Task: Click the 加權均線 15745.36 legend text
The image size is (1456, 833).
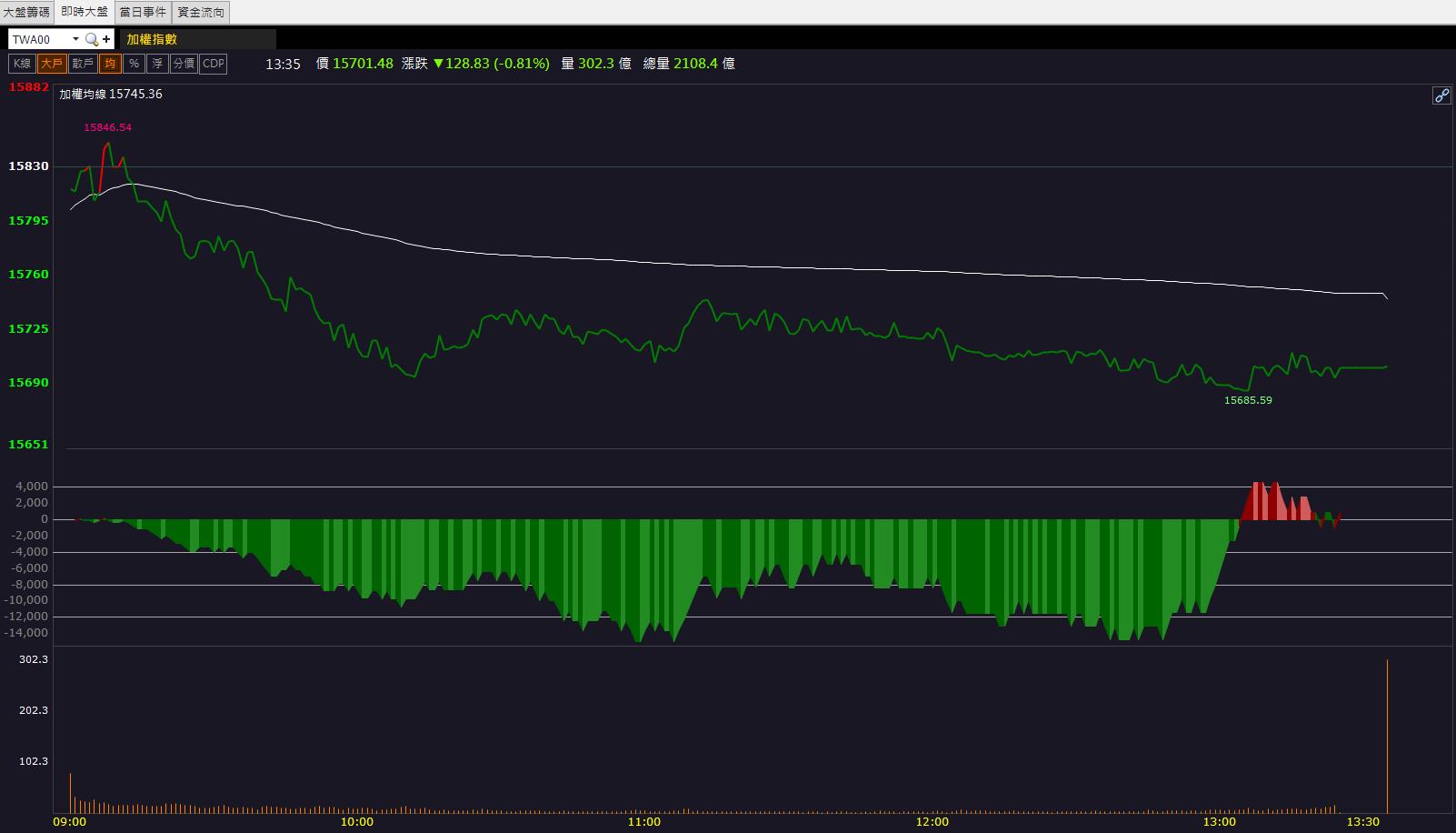Action: point(111,94)
